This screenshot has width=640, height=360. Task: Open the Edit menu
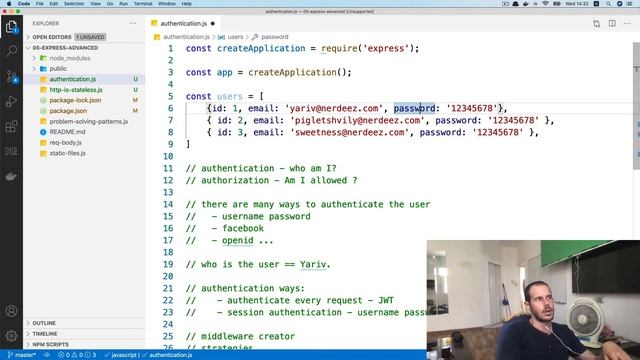pos(53,4)
